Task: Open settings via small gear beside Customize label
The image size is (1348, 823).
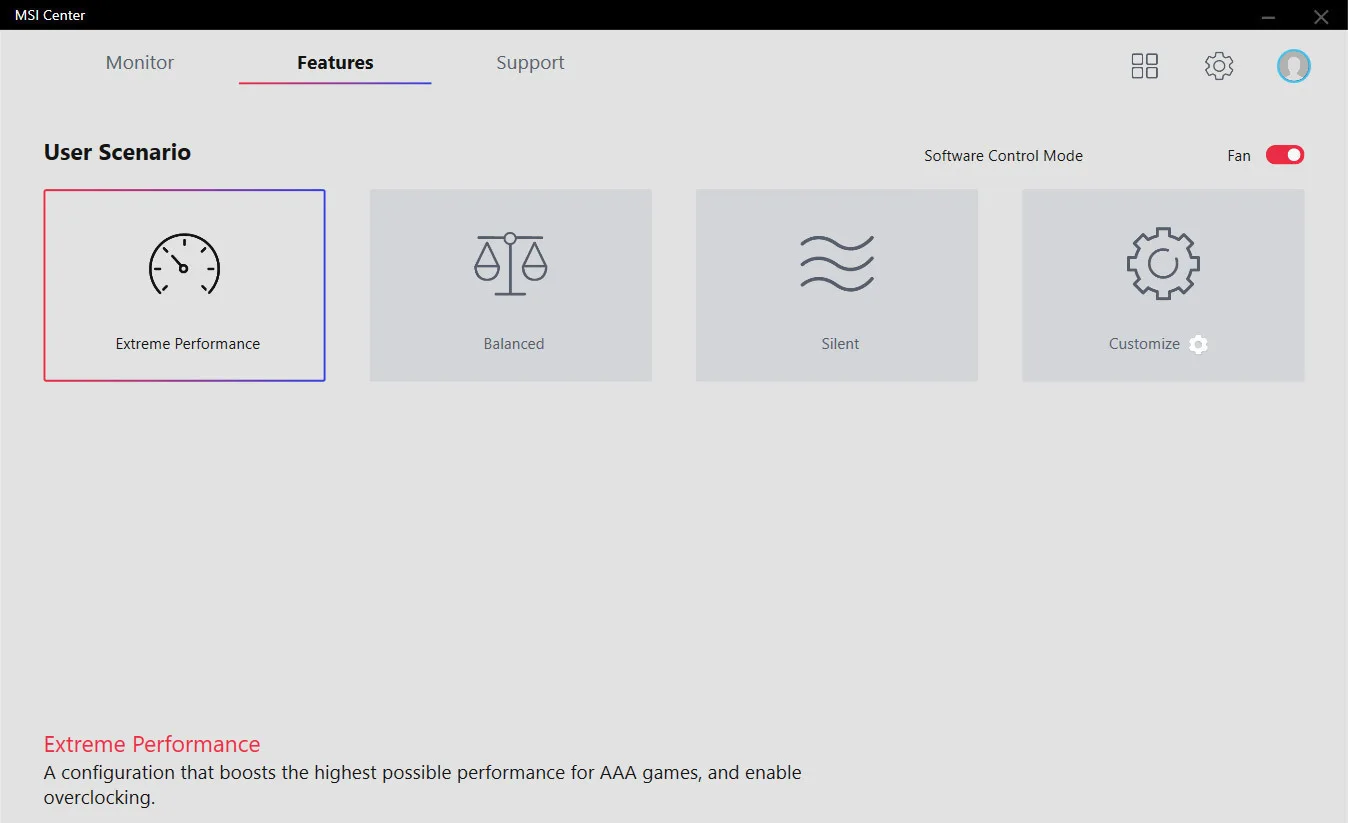Action: pyautogui.click(x=1198, y=344)
